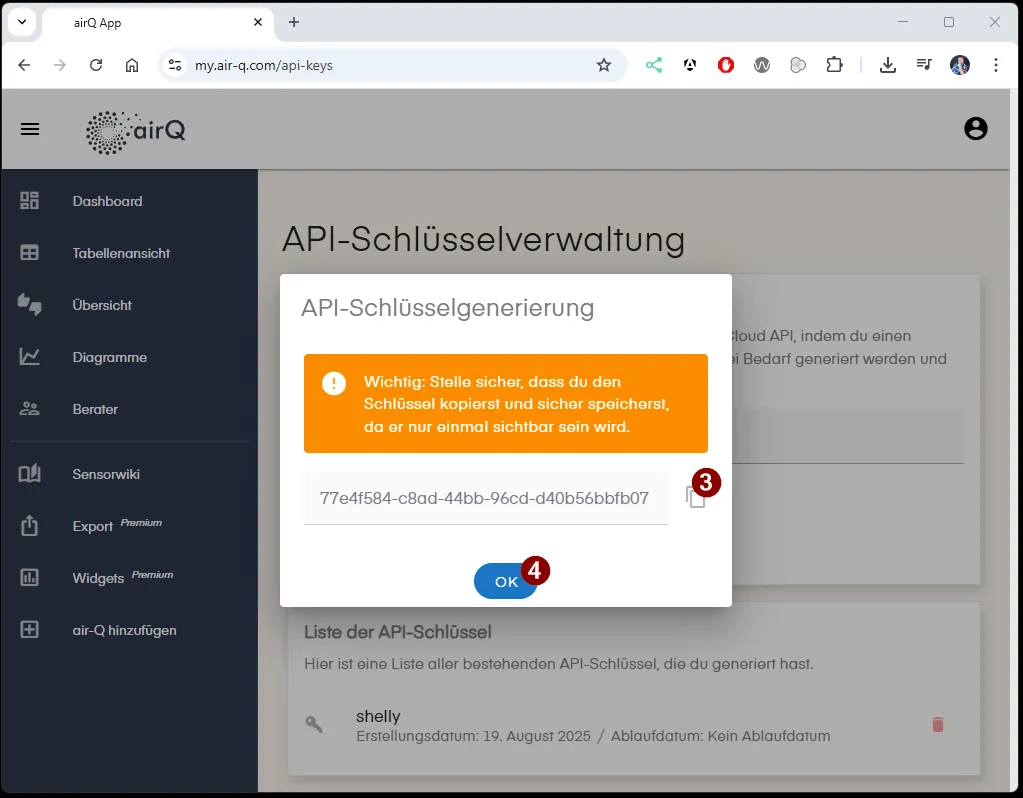Confirm the dialog with OK

click(505, 581)
